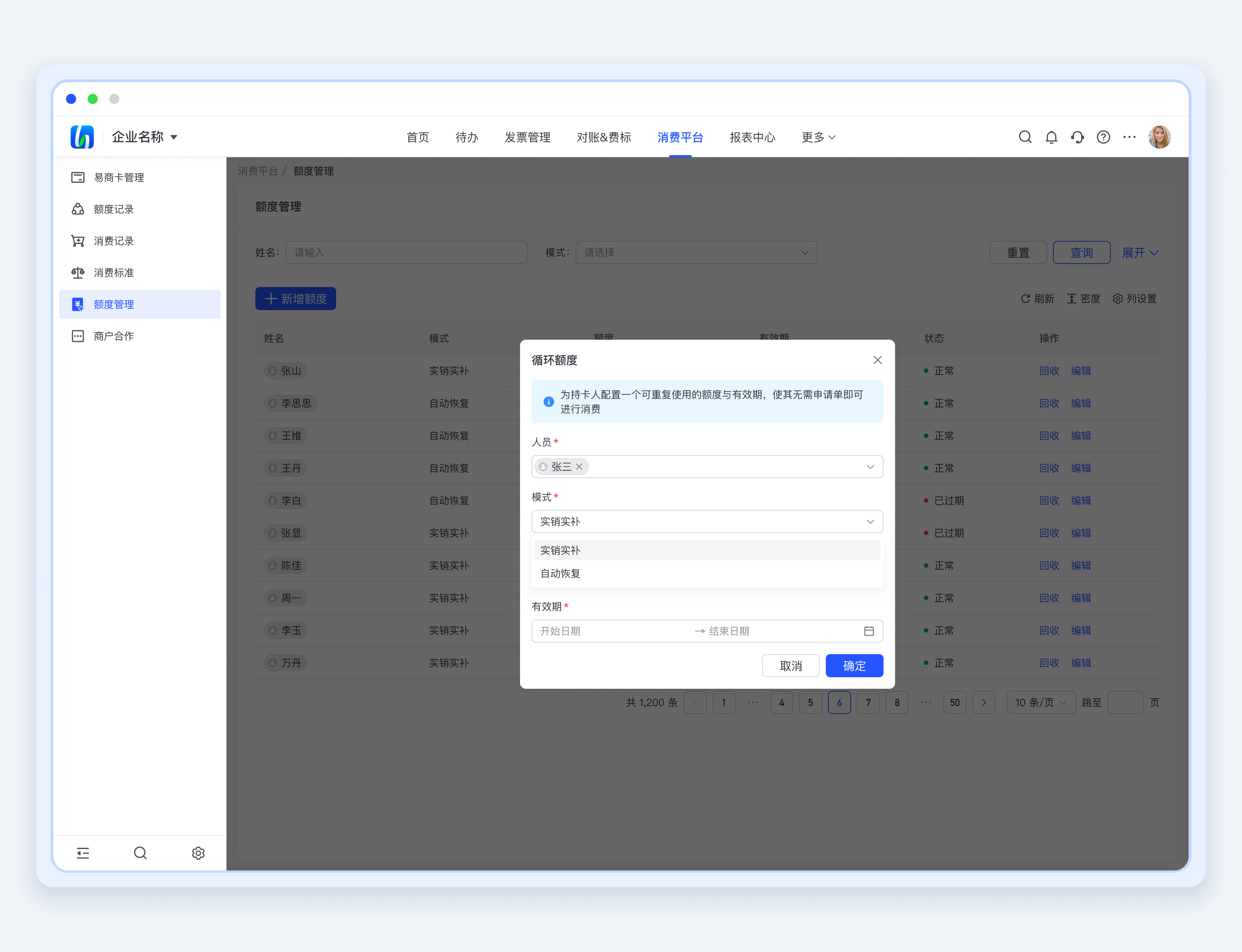
Task: Open settings gear at sidebar bottom
Action: pyautogui.click(x=198, y=853)
